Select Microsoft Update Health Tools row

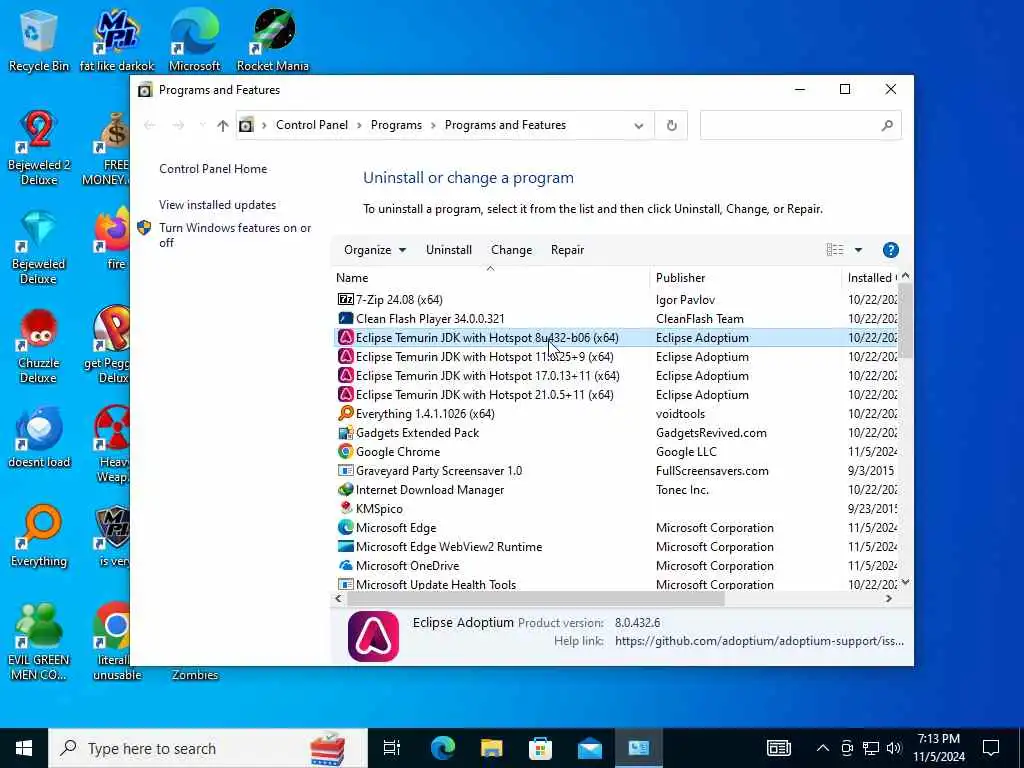(616, 584)
